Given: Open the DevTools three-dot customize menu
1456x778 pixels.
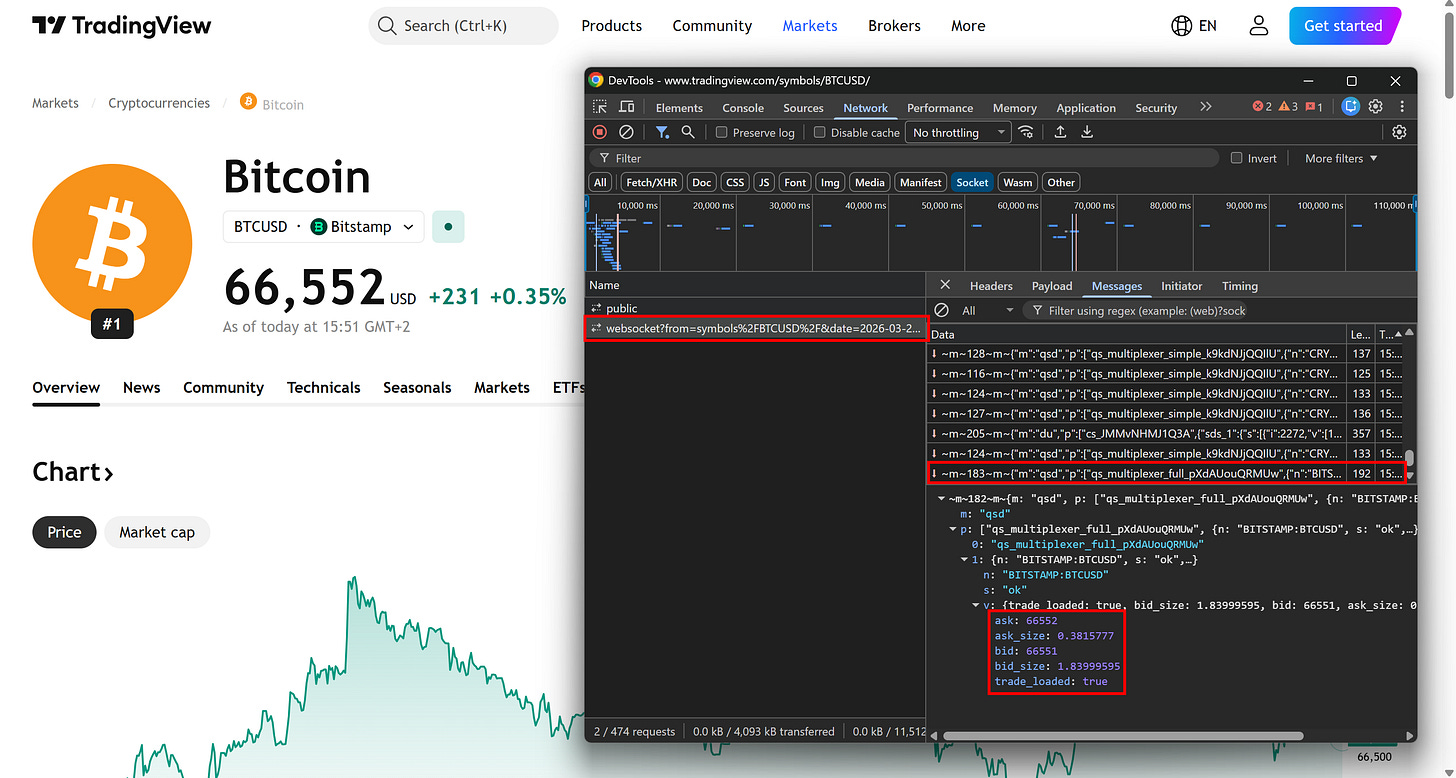Looking at the screenshot, I should 1400,106.
